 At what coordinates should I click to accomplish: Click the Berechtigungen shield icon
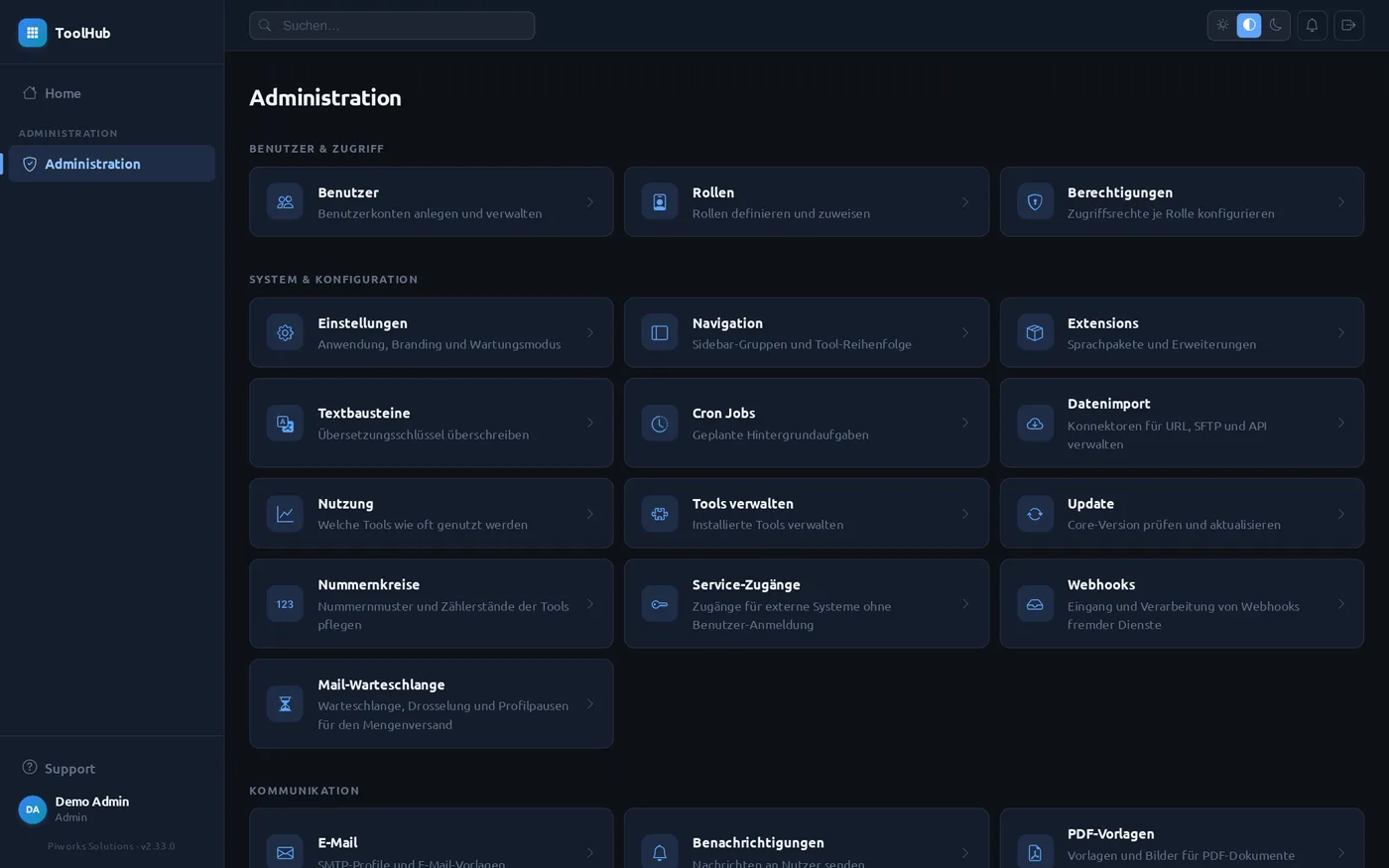pyautogui.click(x=1035, y=202)
